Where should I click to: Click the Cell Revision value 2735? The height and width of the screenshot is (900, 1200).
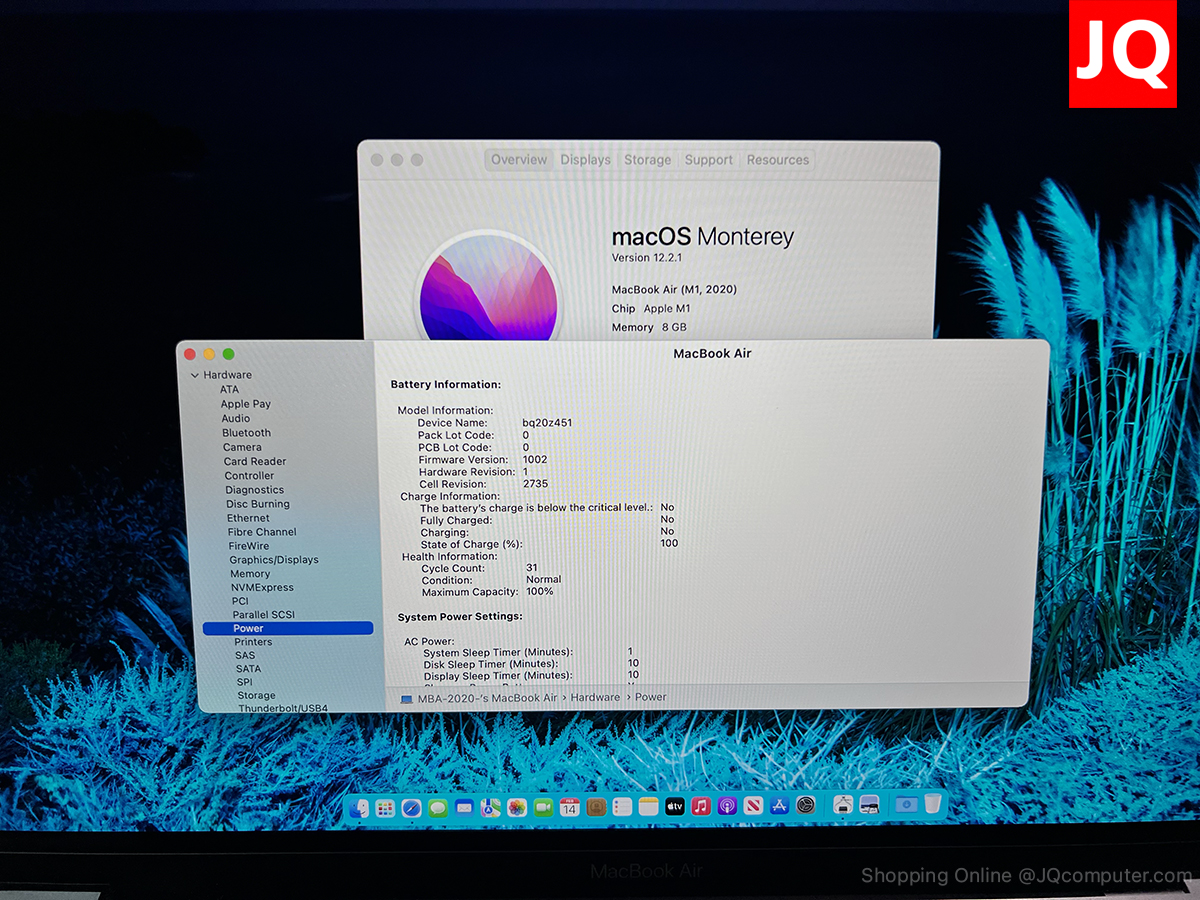[535, 484]
